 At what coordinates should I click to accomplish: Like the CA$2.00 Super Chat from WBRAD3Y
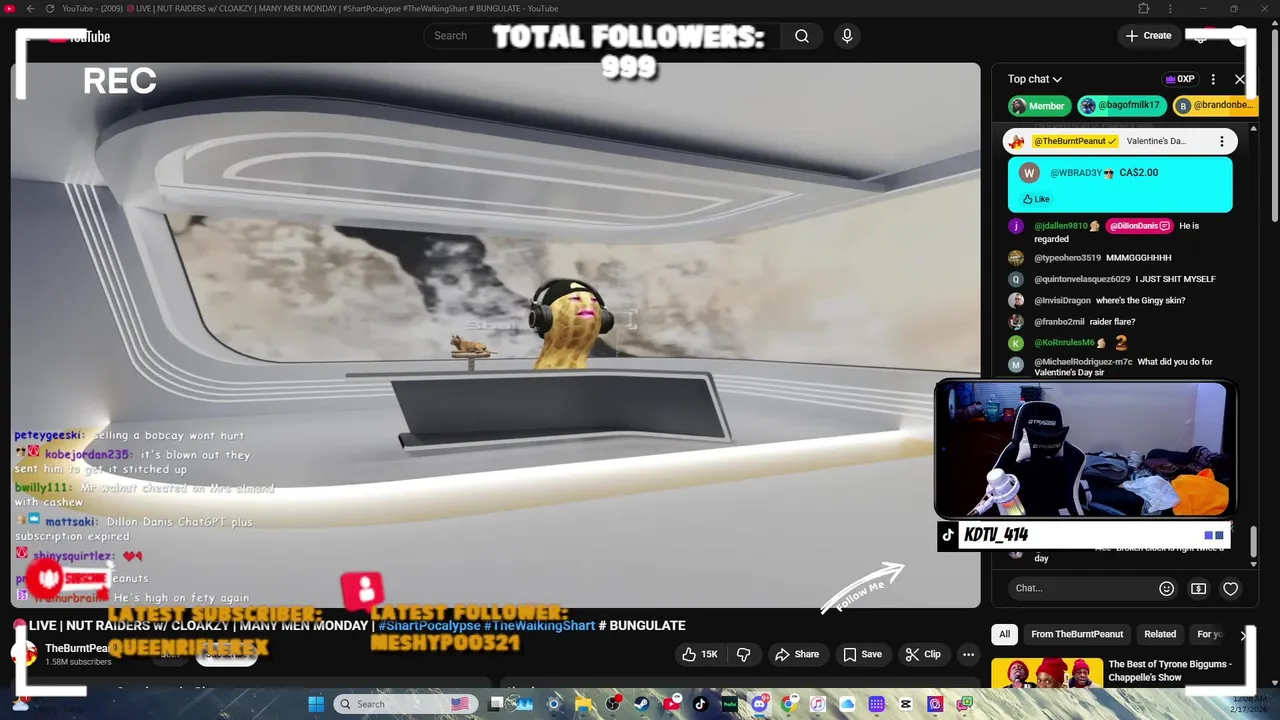1036,199
